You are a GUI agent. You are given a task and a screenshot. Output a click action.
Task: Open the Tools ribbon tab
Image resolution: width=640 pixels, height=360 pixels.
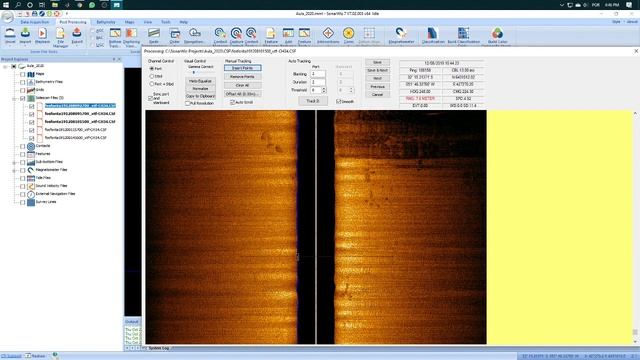pyautogui.click(x=166, y=22)
